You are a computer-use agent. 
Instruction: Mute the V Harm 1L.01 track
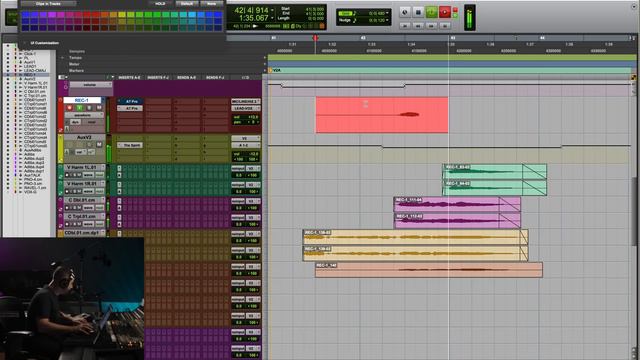(79, 175)
